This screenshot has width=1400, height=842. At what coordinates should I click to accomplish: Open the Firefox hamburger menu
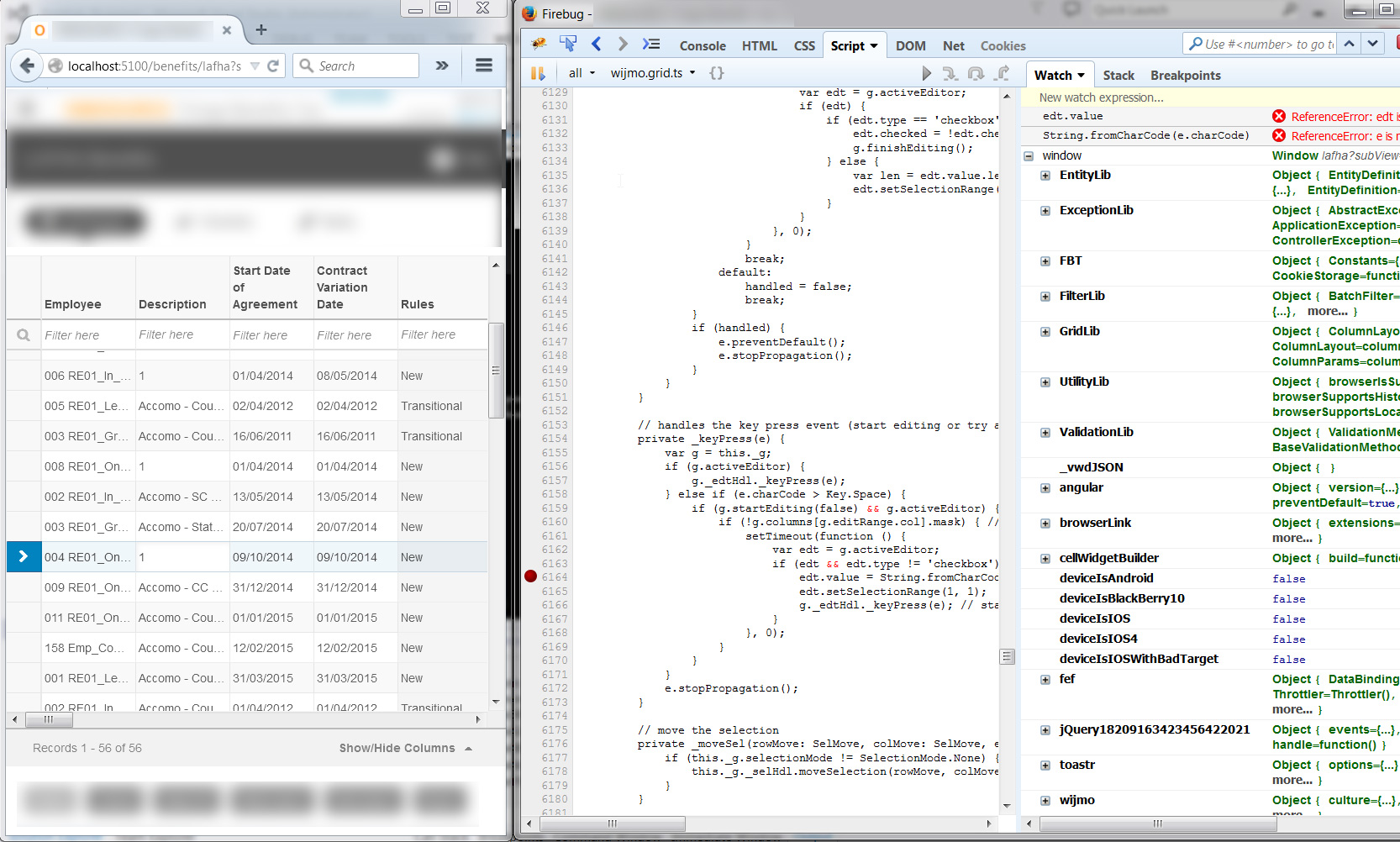pyautogui.click(x=484, y=66)
